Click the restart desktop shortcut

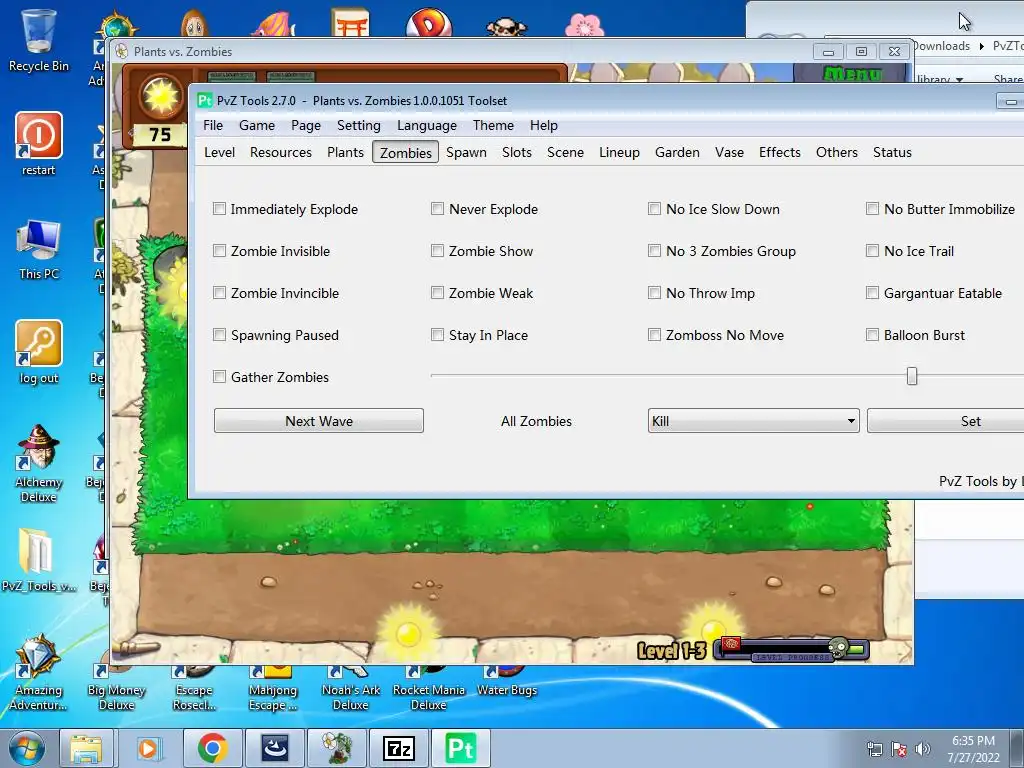(39, 144)
